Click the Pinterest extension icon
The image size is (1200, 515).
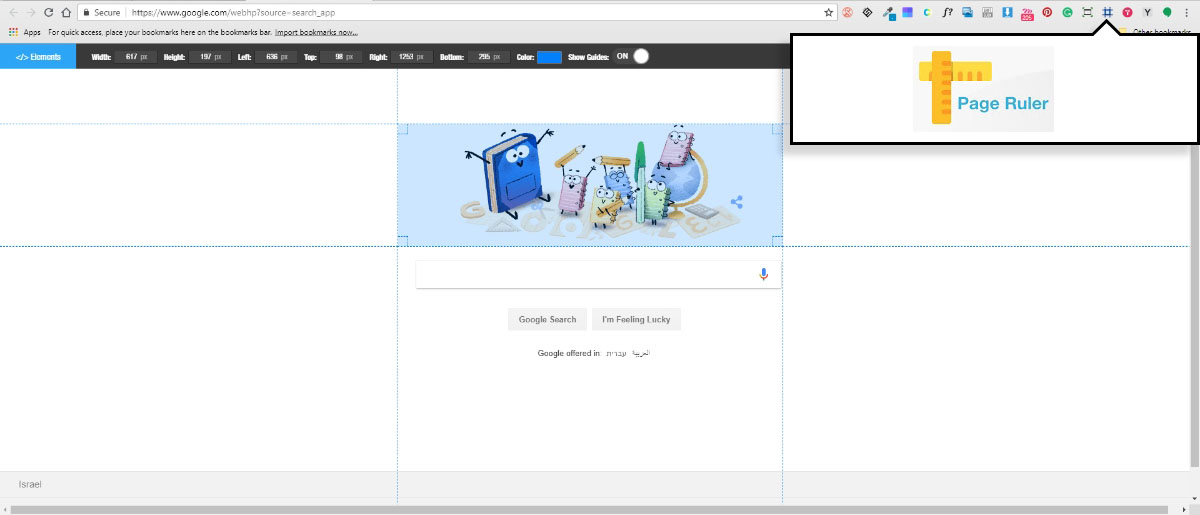tap(1047, 13)
